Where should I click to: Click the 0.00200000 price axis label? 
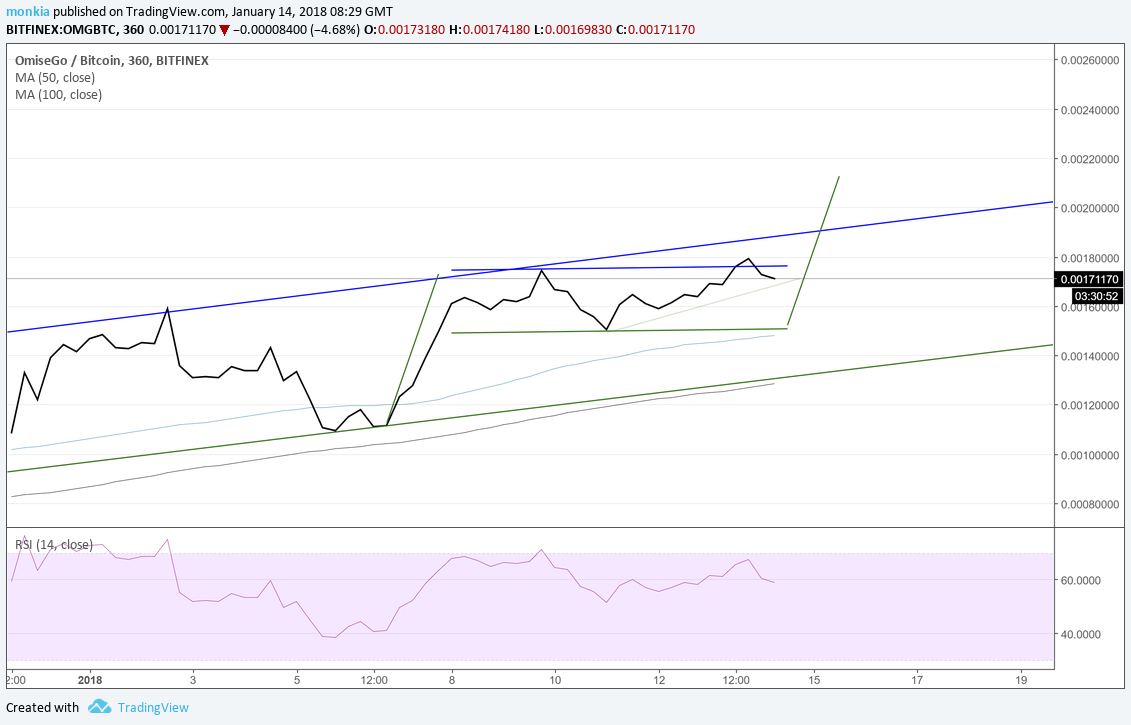(x=1090, y=208)
